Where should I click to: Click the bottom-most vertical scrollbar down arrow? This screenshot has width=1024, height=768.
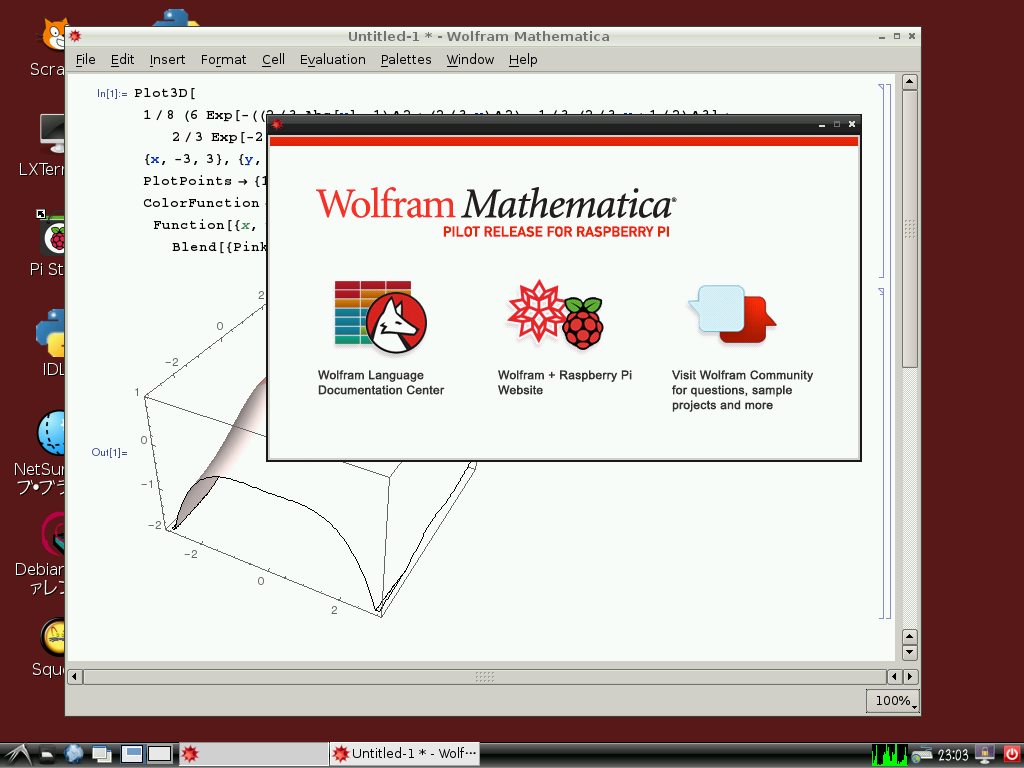[x=910, y=652]
